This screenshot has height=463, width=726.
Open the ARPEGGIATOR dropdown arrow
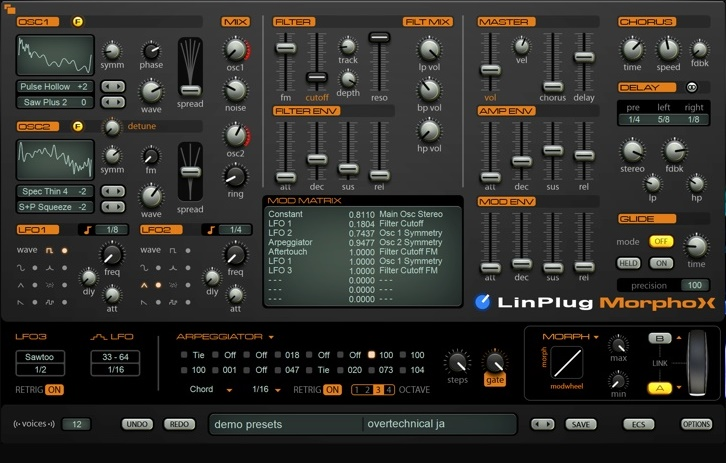pos(271,337)
